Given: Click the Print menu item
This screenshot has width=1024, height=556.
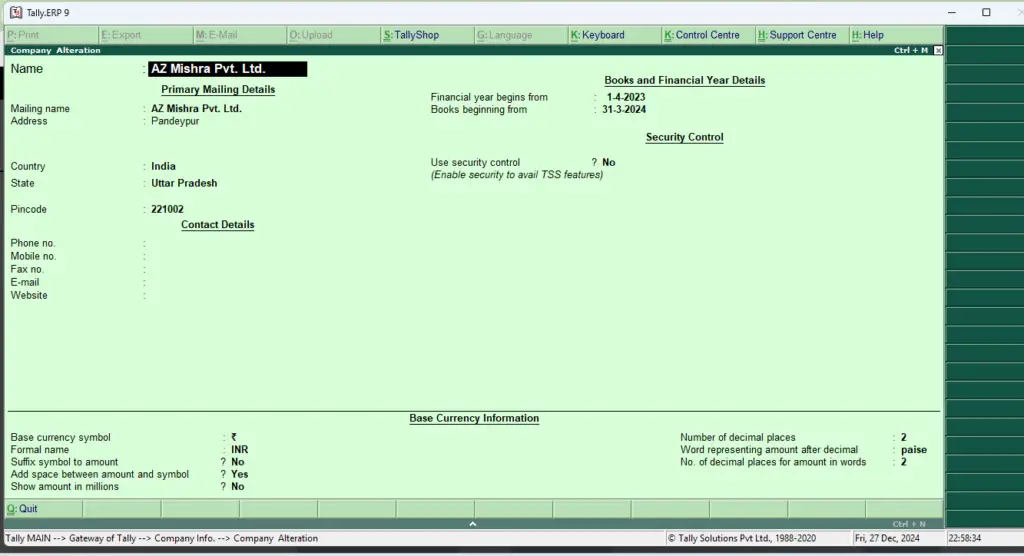Looking at the screenshot, I should point(24,35).
